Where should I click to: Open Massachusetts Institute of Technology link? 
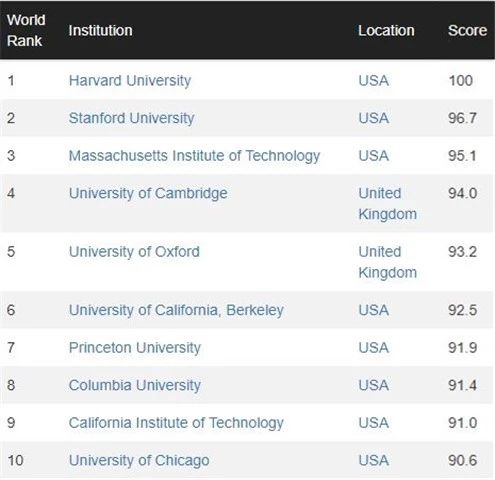194,156
